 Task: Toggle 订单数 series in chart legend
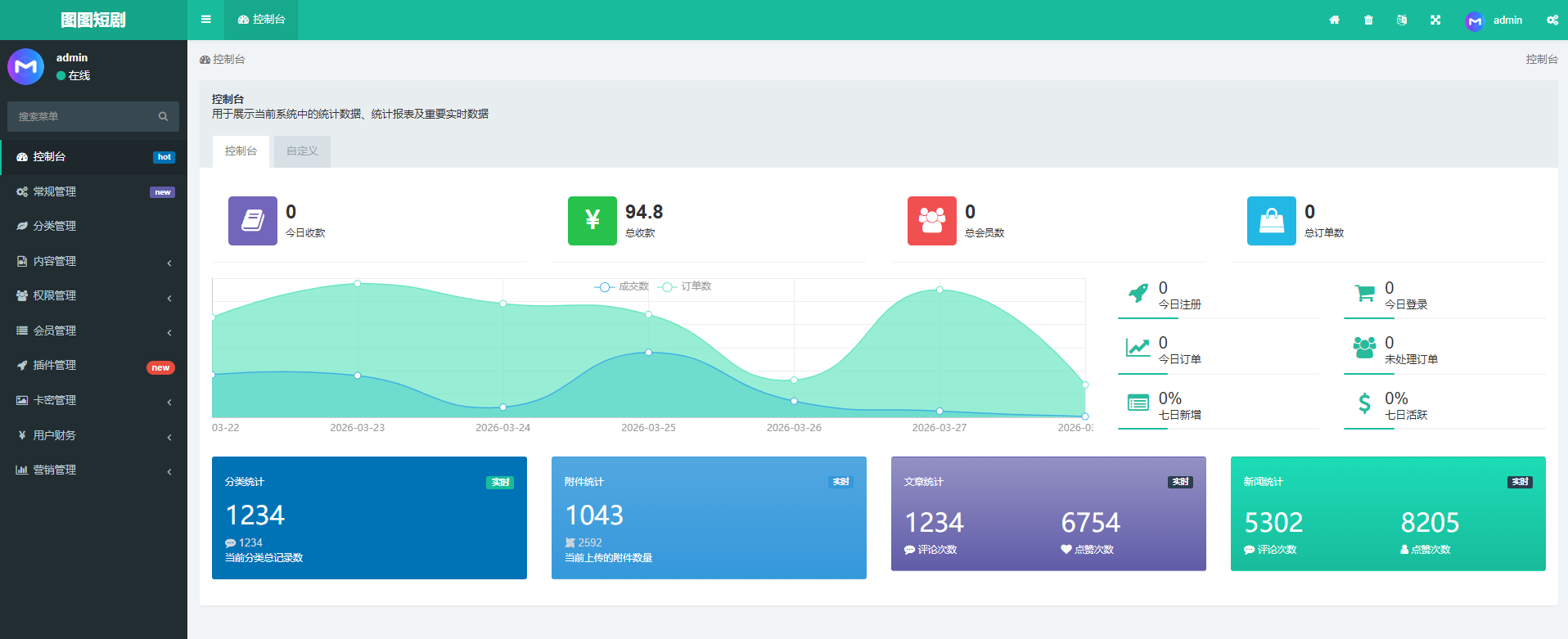coord(686,286)
